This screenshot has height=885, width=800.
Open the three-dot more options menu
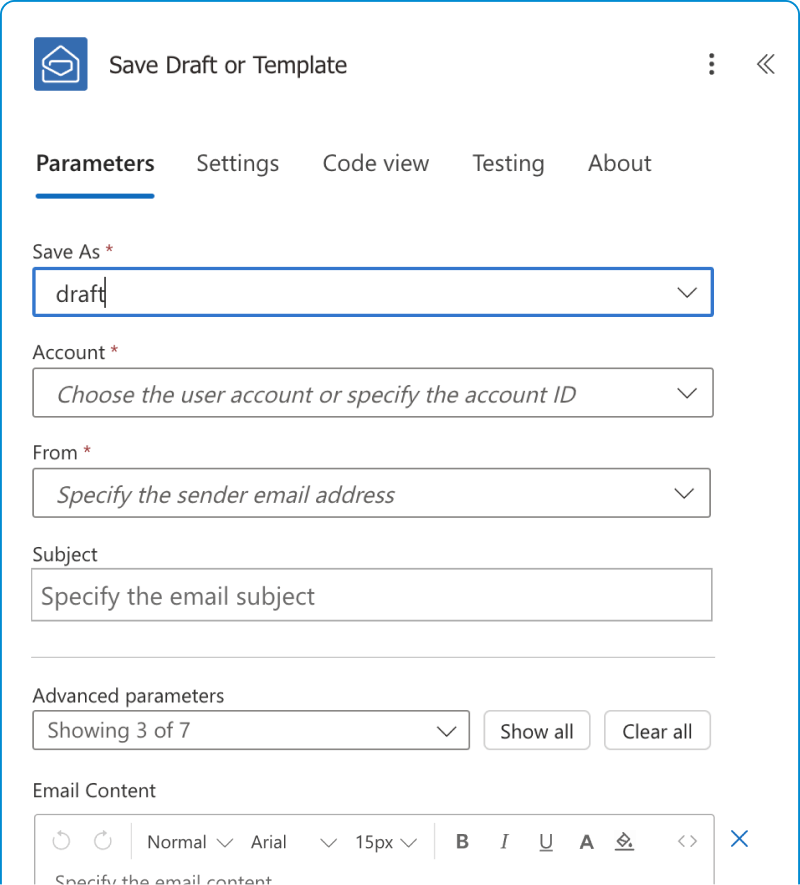point(711,65)
